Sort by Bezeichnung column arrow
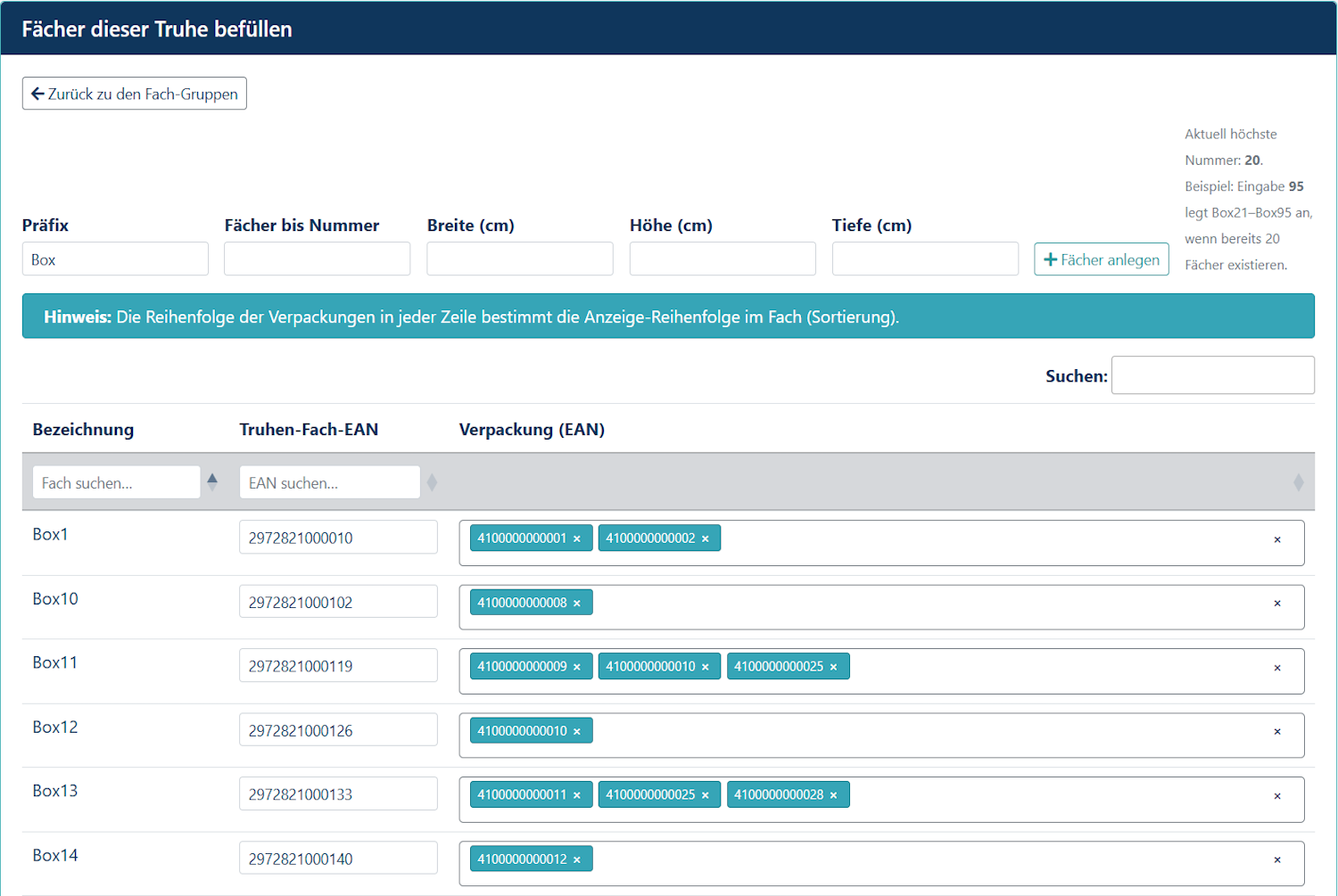The width and height of the screenshot is (1338, 896). tap(212, 482)
